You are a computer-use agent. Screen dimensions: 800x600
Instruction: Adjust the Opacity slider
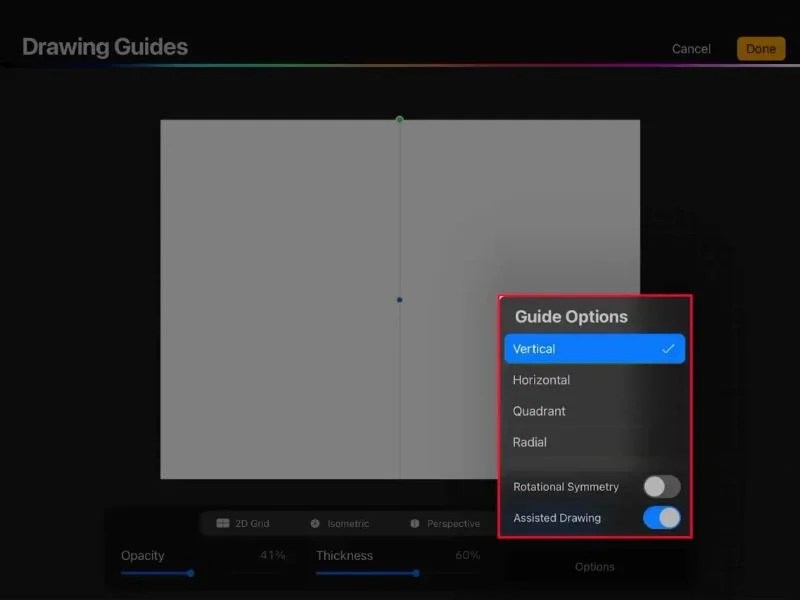(190, 573)
